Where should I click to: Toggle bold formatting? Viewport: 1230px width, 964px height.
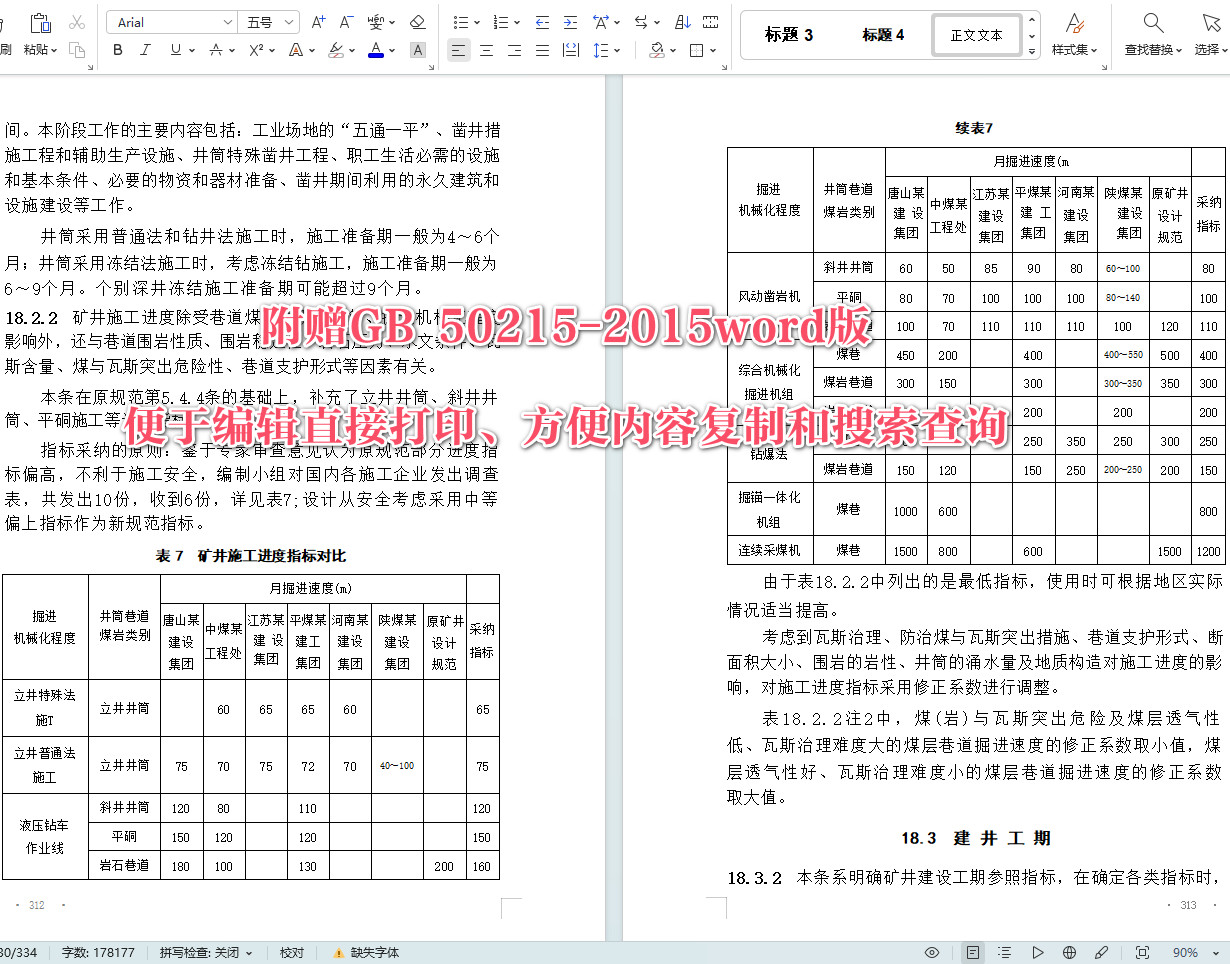117,50
